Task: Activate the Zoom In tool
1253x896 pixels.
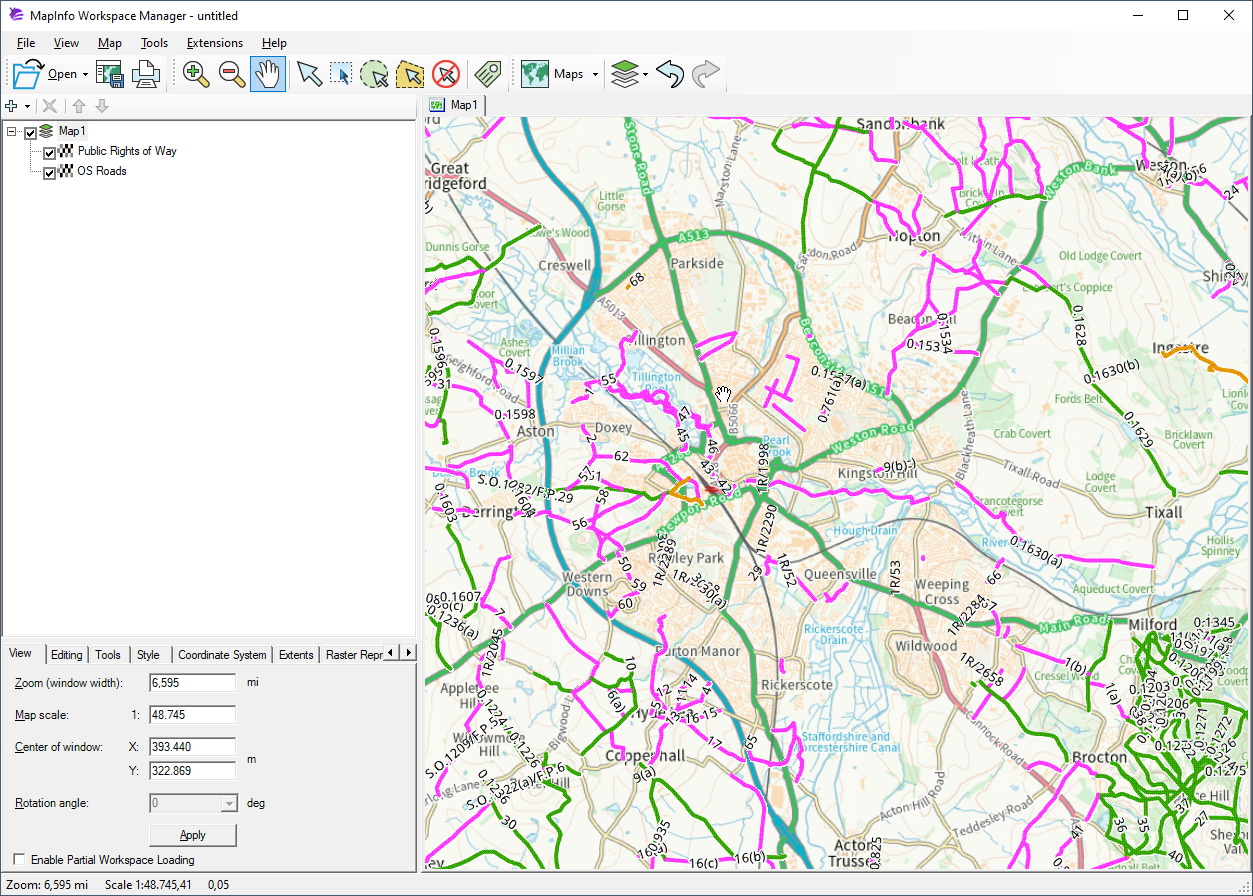Action: (x=196, y=73)
